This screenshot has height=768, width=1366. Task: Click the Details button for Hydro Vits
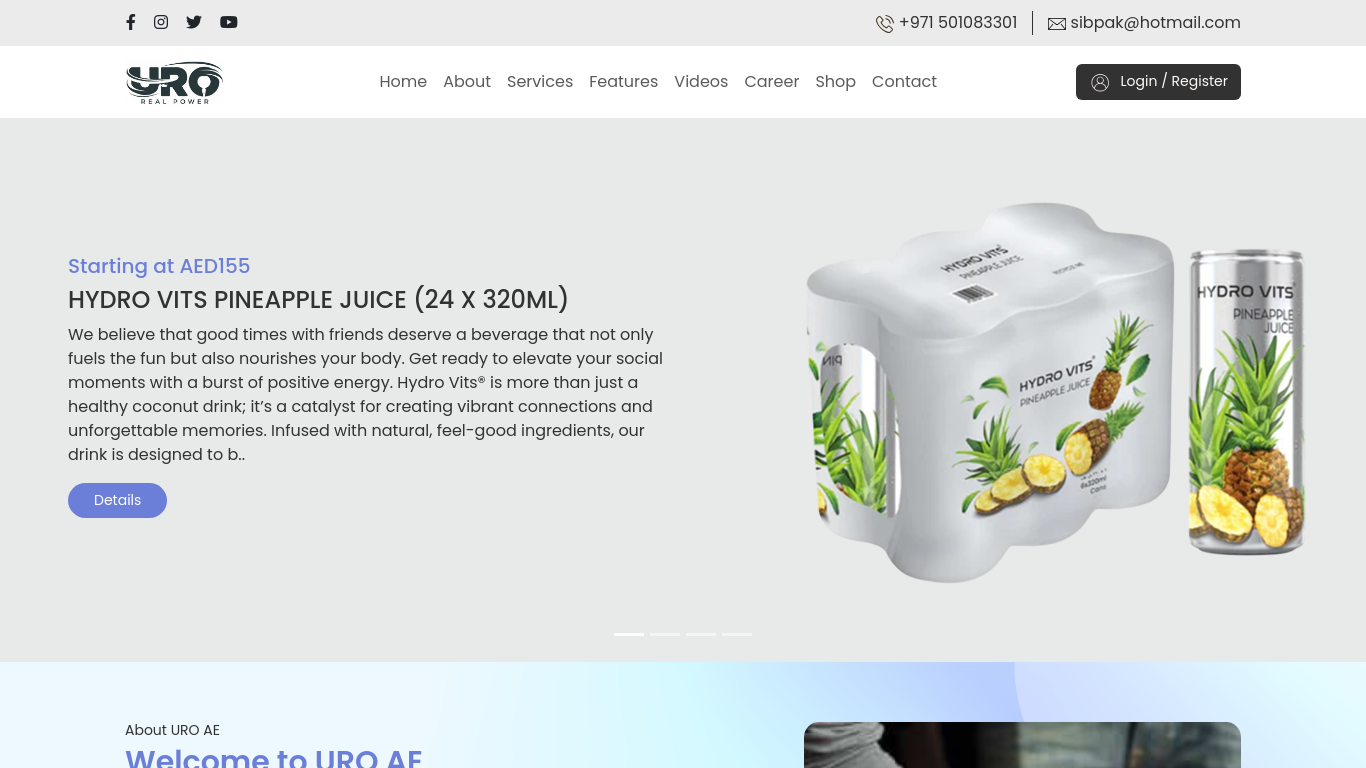pos(117,500)
